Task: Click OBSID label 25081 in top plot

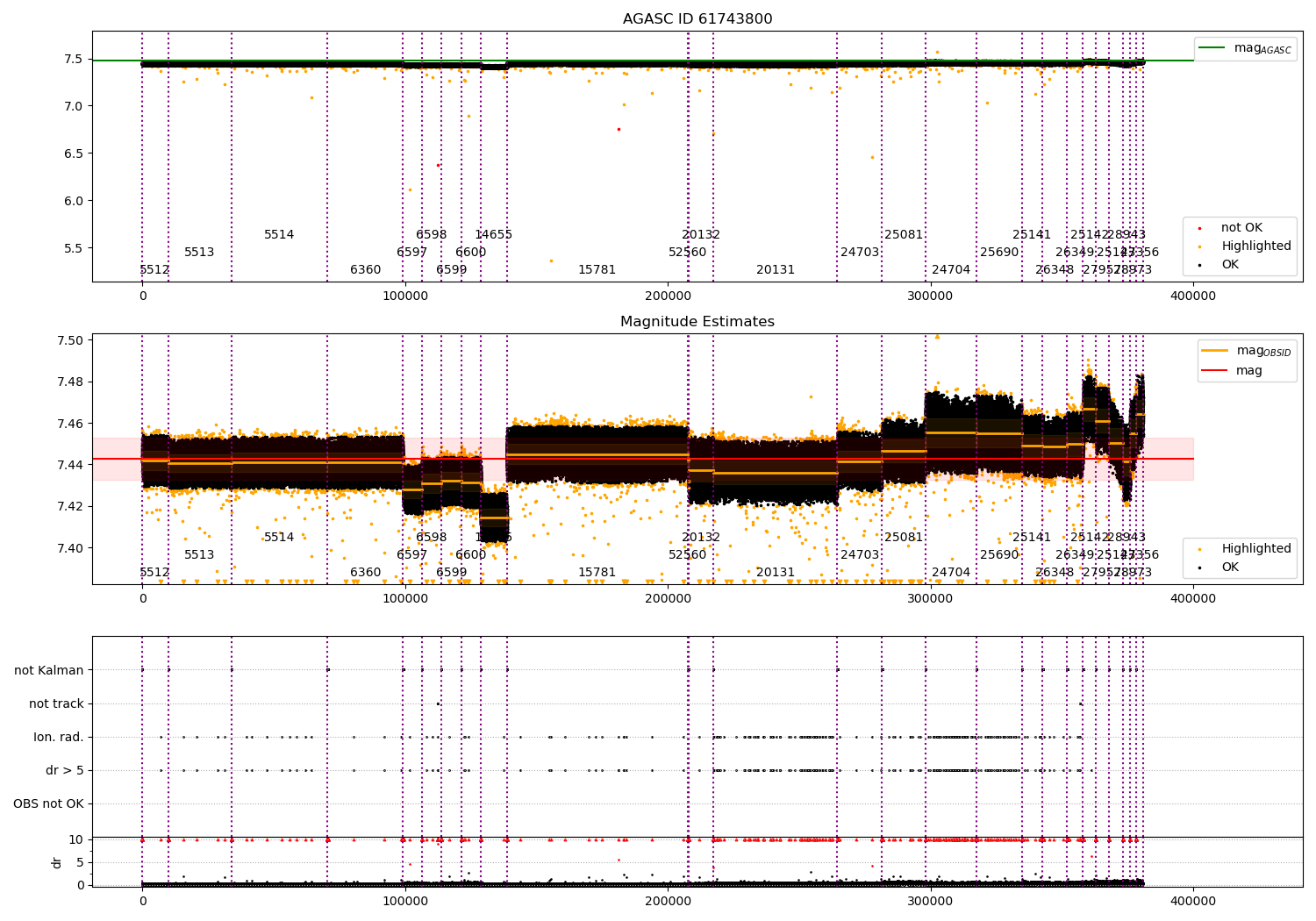Action: pos(904,234)
